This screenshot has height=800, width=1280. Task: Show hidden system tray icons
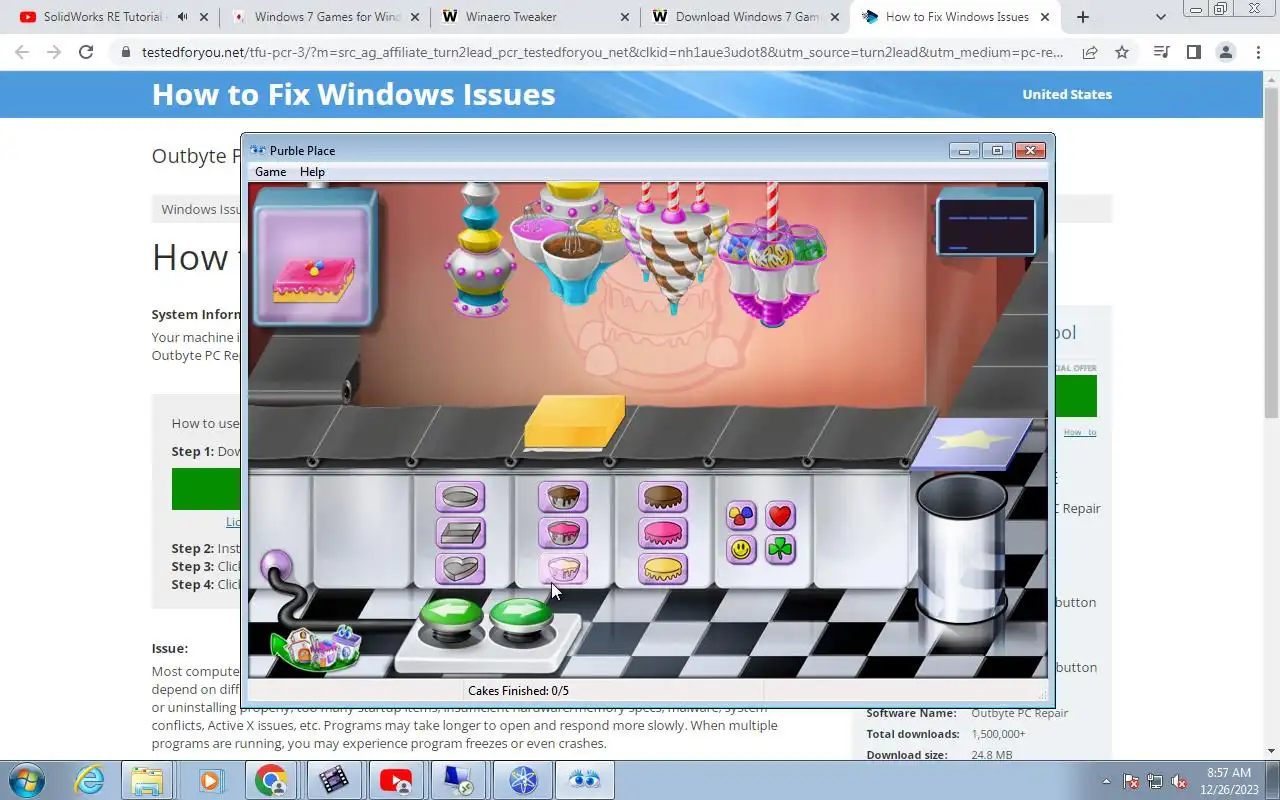(x=1106, y=781)
